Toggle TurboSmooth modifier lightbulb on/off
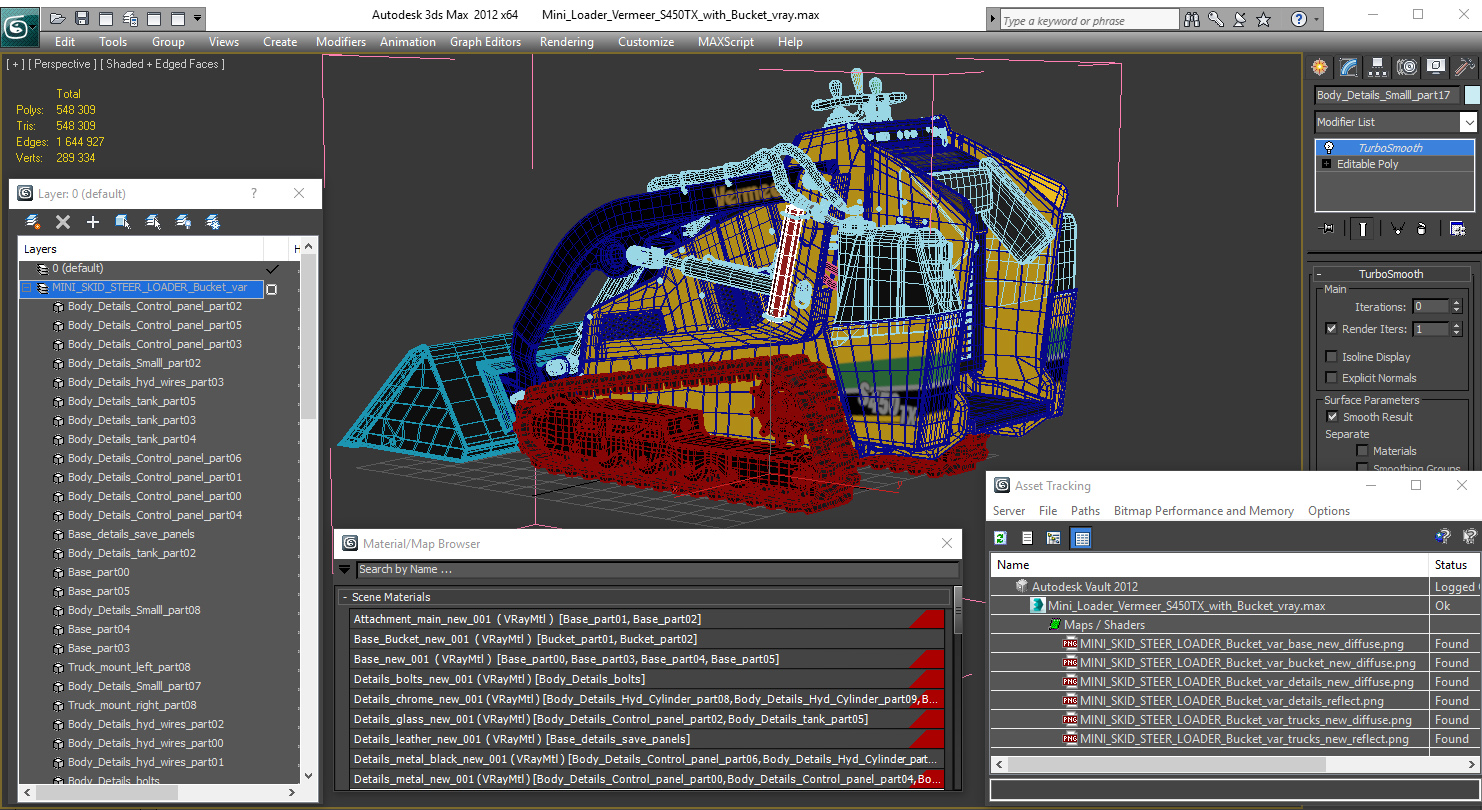 1328,148
